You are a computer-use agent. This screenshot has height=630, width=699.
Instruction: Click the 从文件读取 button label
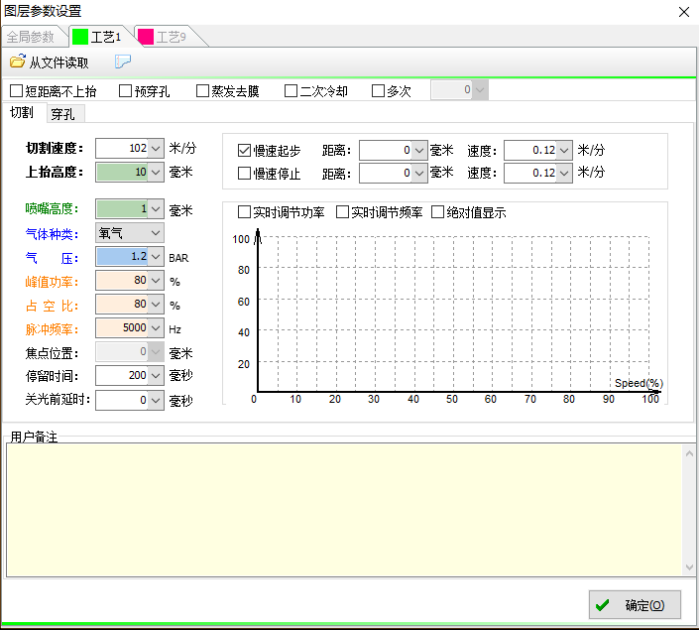point(58,63)
